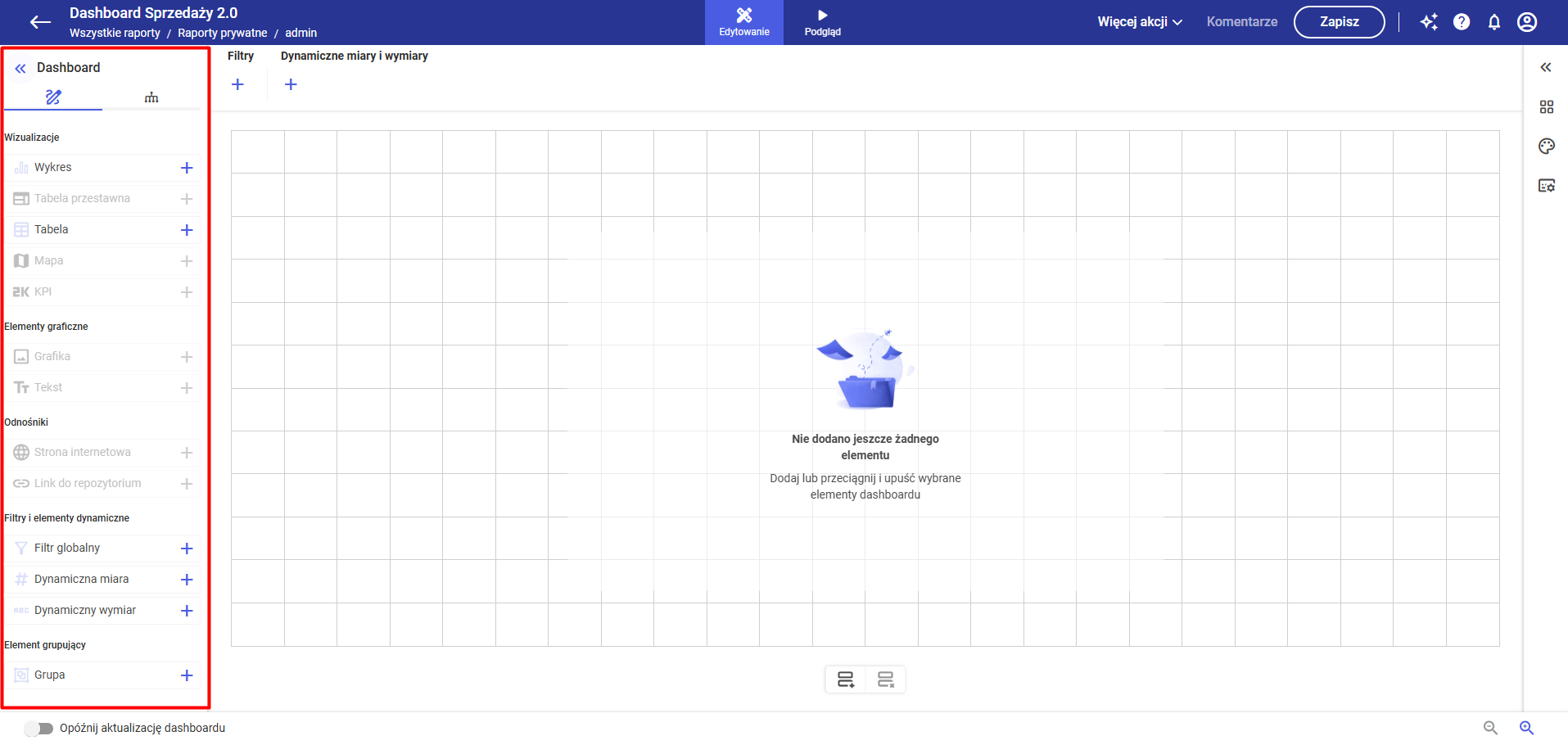Screen dimensions: 1568x745
Task: Switch to Edytowanie mode
Action: point(744,22)
